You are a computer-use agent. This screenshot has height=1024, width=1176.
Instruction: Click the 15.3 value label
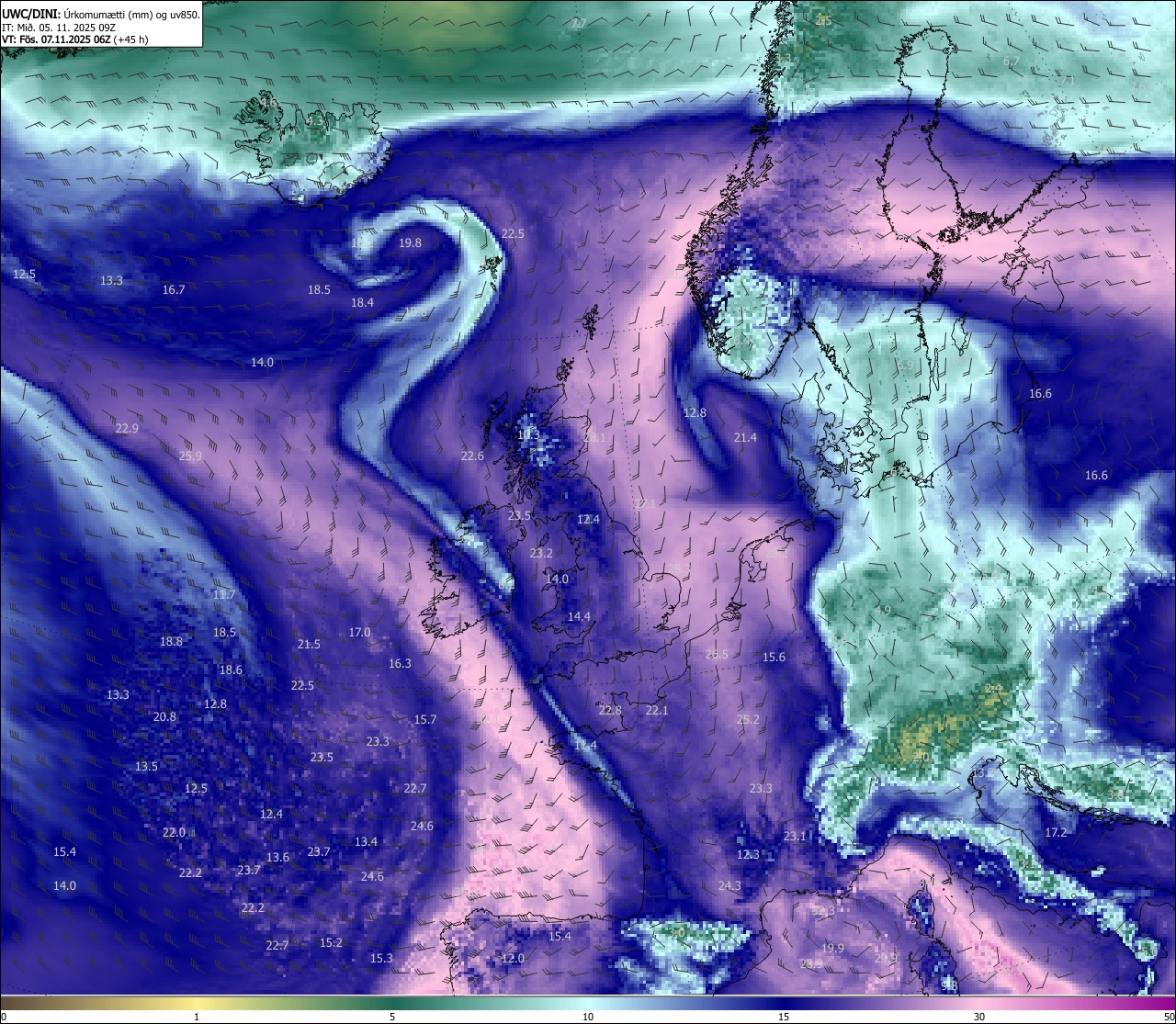(381, 959)
